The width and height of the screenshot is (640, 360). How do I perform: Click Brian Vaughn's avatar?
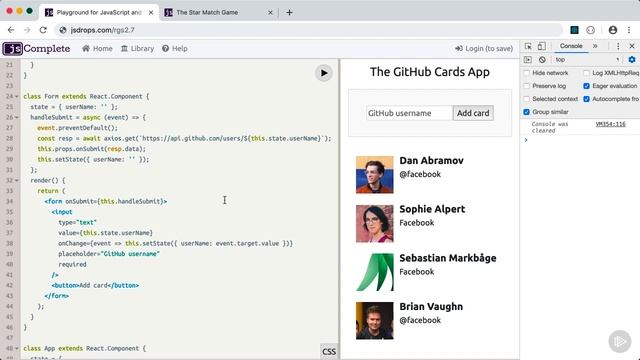click(x=375, y=321)
